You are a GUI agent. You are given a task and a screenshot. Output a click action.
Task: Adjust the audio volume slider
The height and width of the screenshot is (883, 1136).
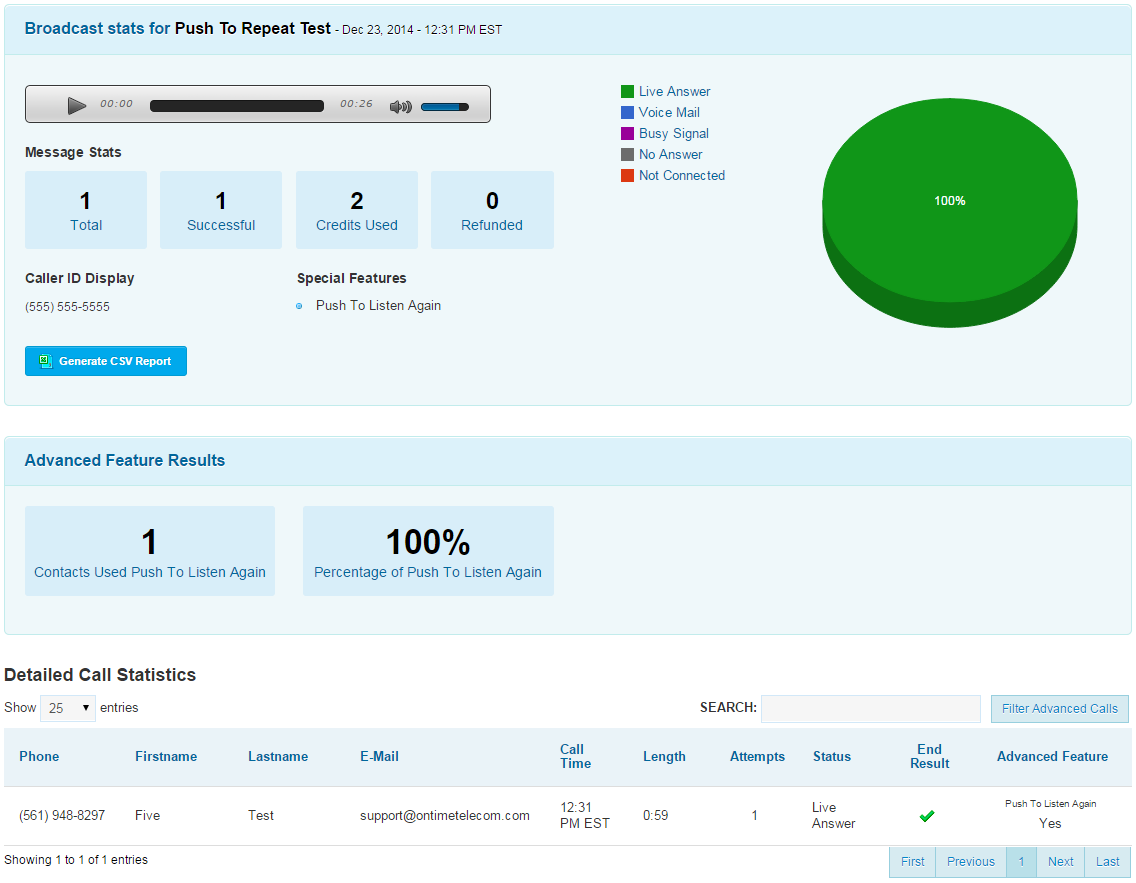(x=445, y=106)
